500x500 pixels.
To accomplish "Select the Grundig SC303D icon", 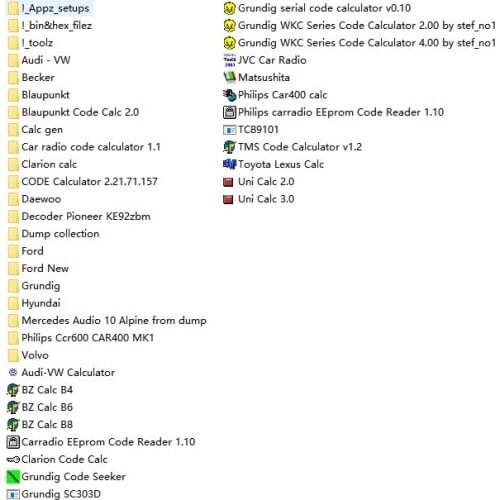I will pyautogui.click(x=13, y=494).
